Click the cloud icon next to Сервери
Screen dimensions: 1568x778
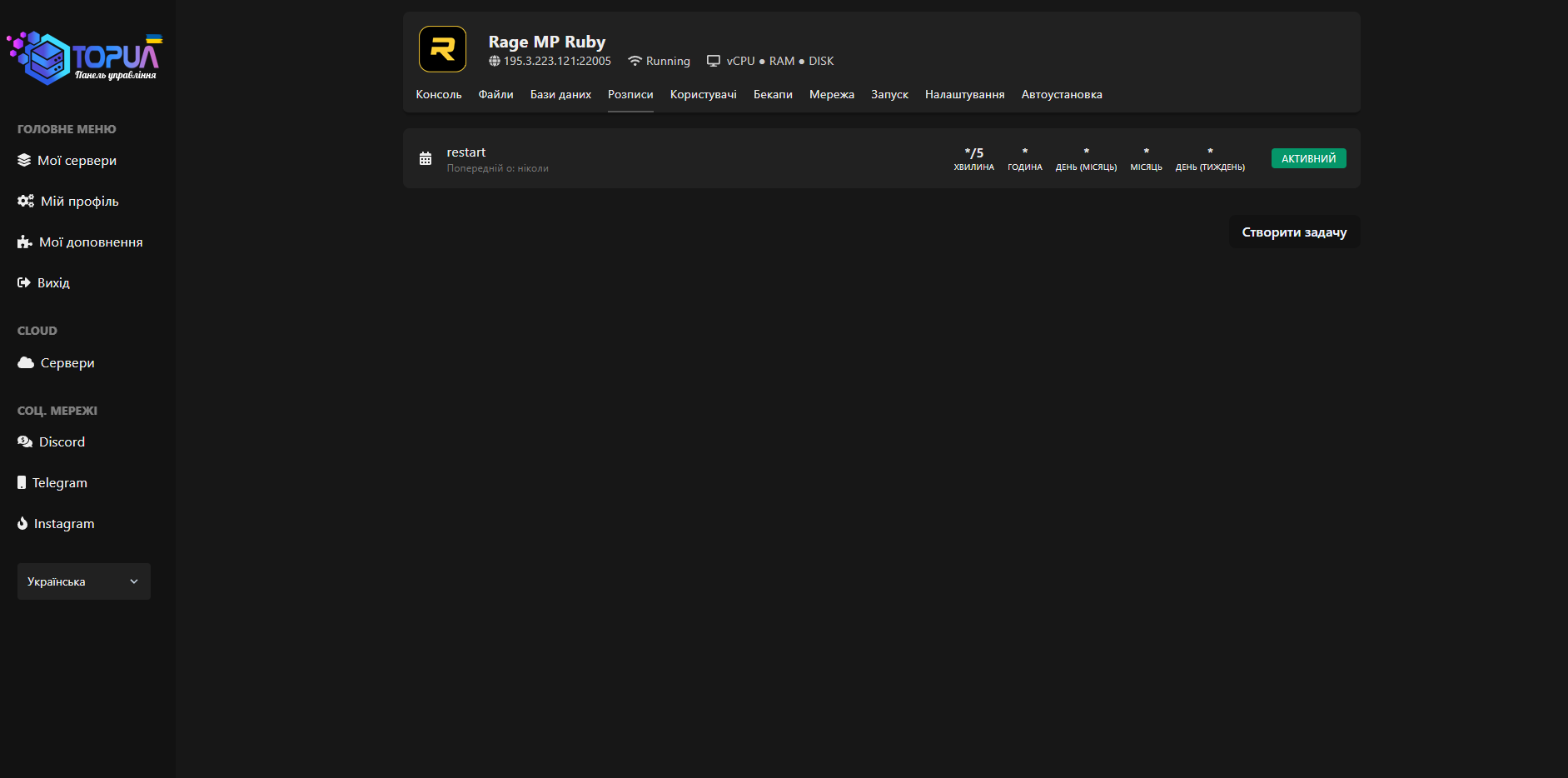(x=26, y=363)
